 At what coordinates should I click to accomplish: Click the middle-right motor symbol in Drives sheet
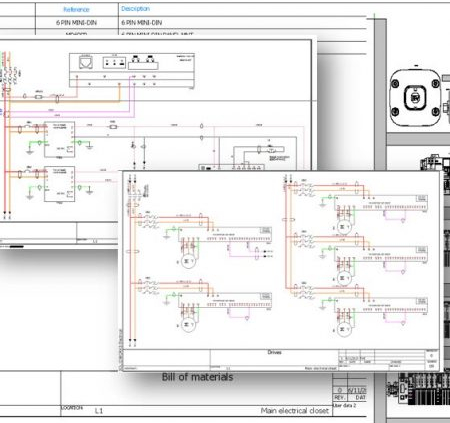344,278
